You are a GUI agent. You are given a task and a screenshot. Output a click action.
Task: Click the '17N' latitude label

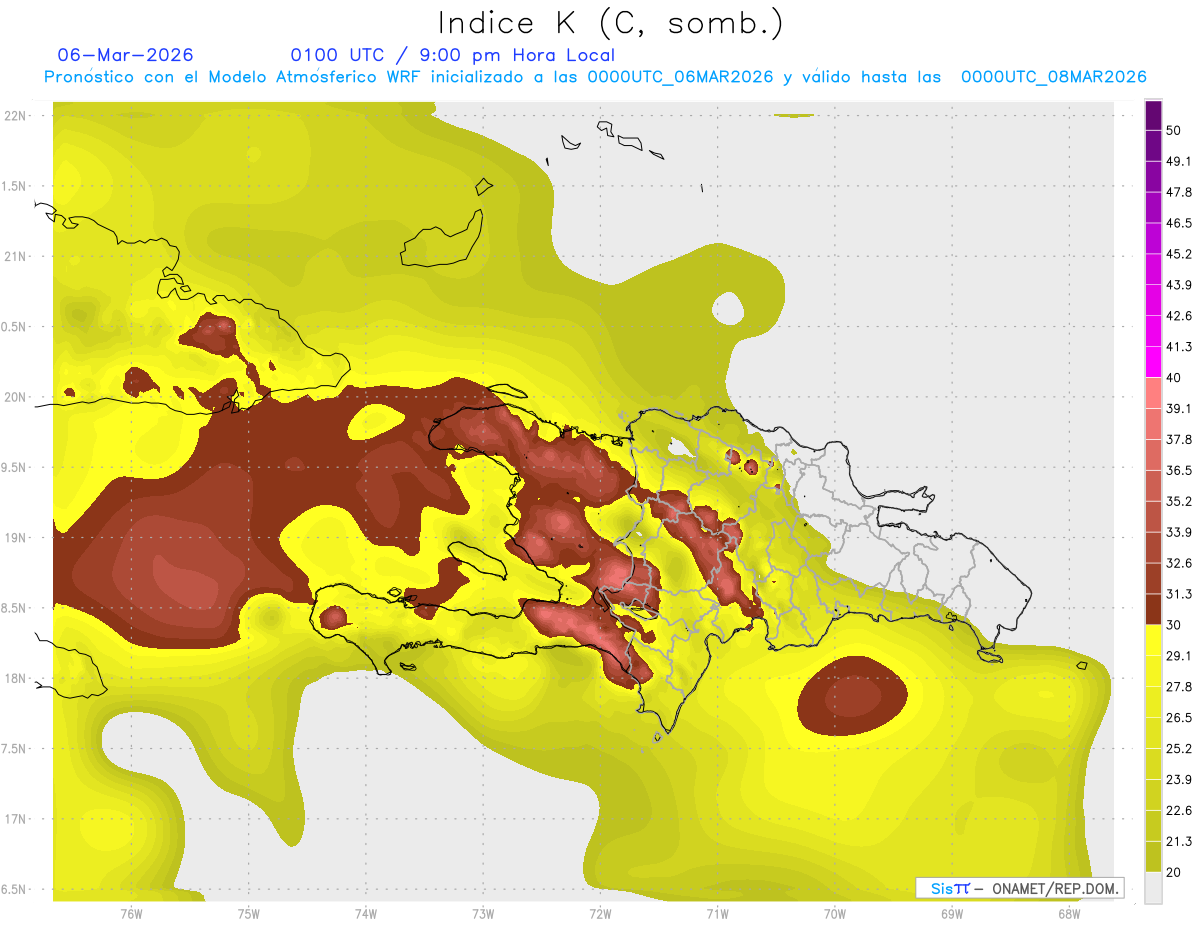tap(16, 819)
